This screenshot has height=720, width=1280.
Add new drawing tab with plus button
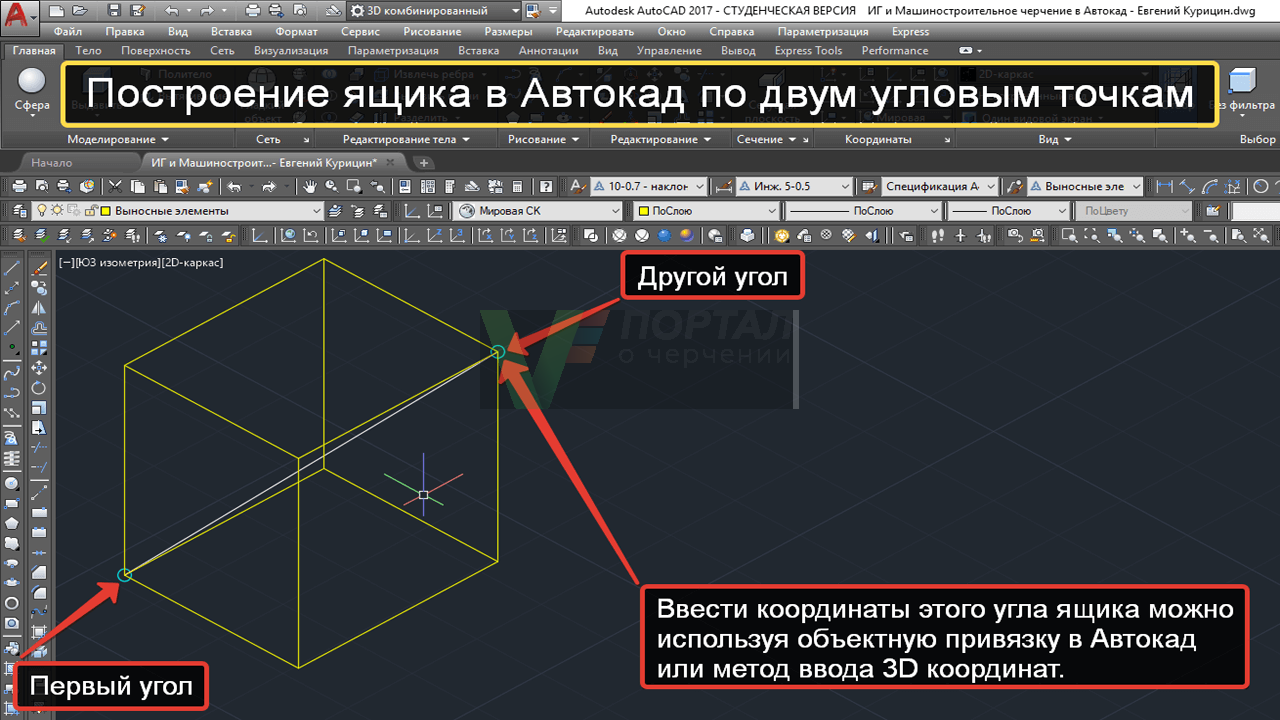pos(424,162)
